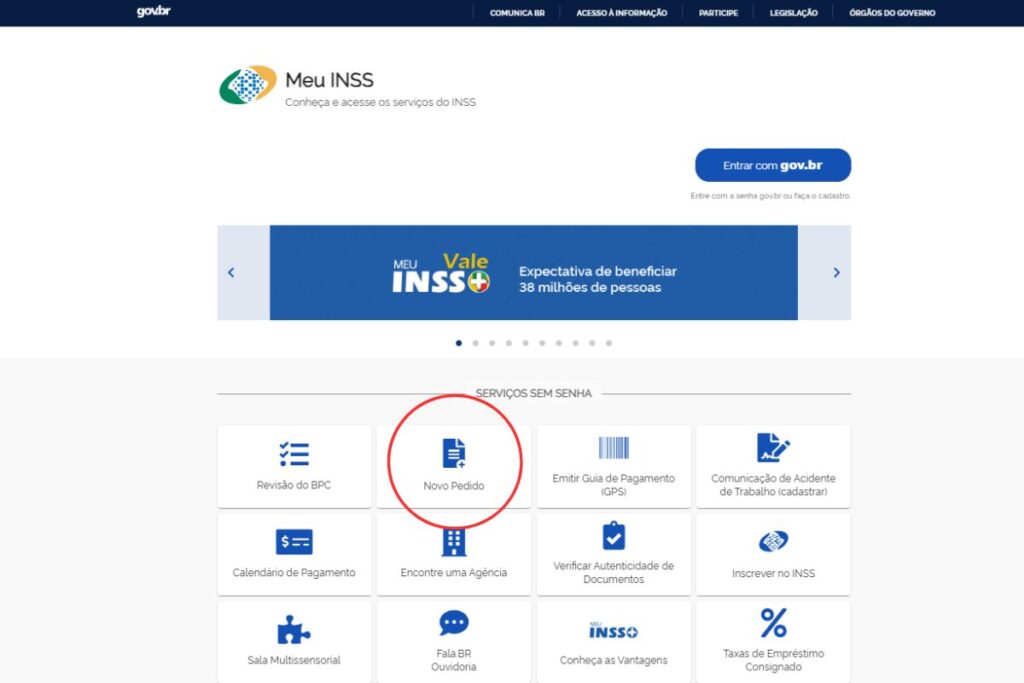
Task: Select the second carousel dot indicator
Action: point(475,343)
